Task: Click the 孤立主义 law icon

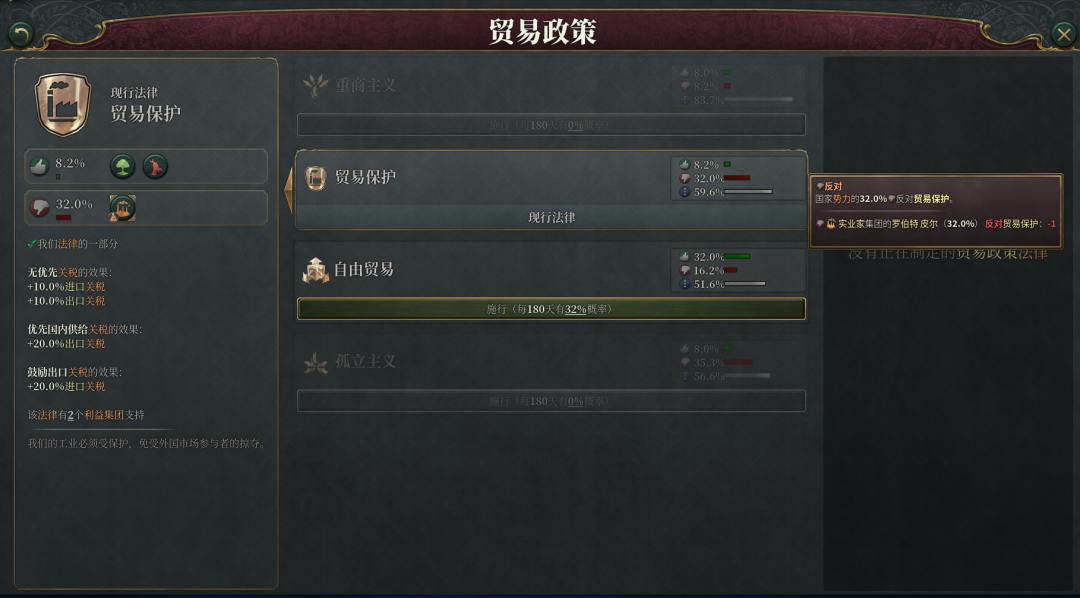Action: coord(315,362)
